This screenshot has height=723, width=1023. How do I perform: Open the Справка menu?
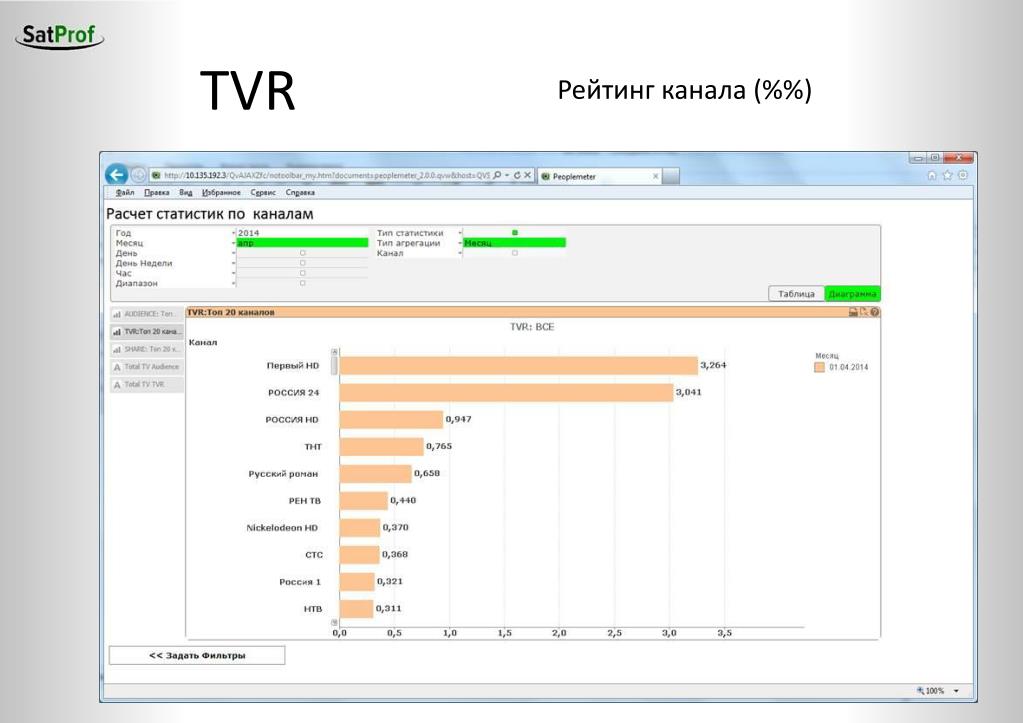point(300,192)
